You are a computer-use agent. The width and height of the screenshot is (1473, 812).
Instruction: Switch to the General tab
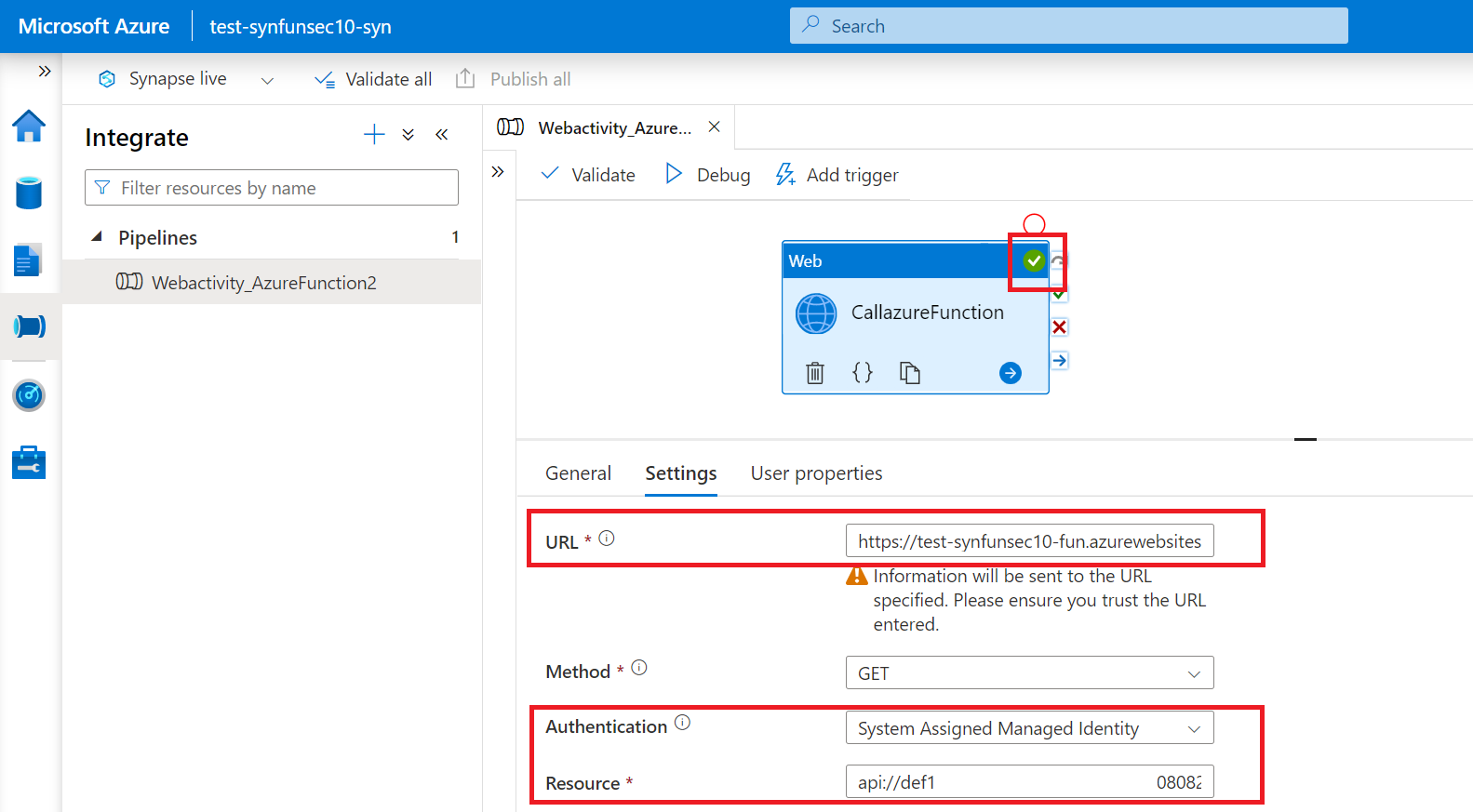[x=578, y=473]
